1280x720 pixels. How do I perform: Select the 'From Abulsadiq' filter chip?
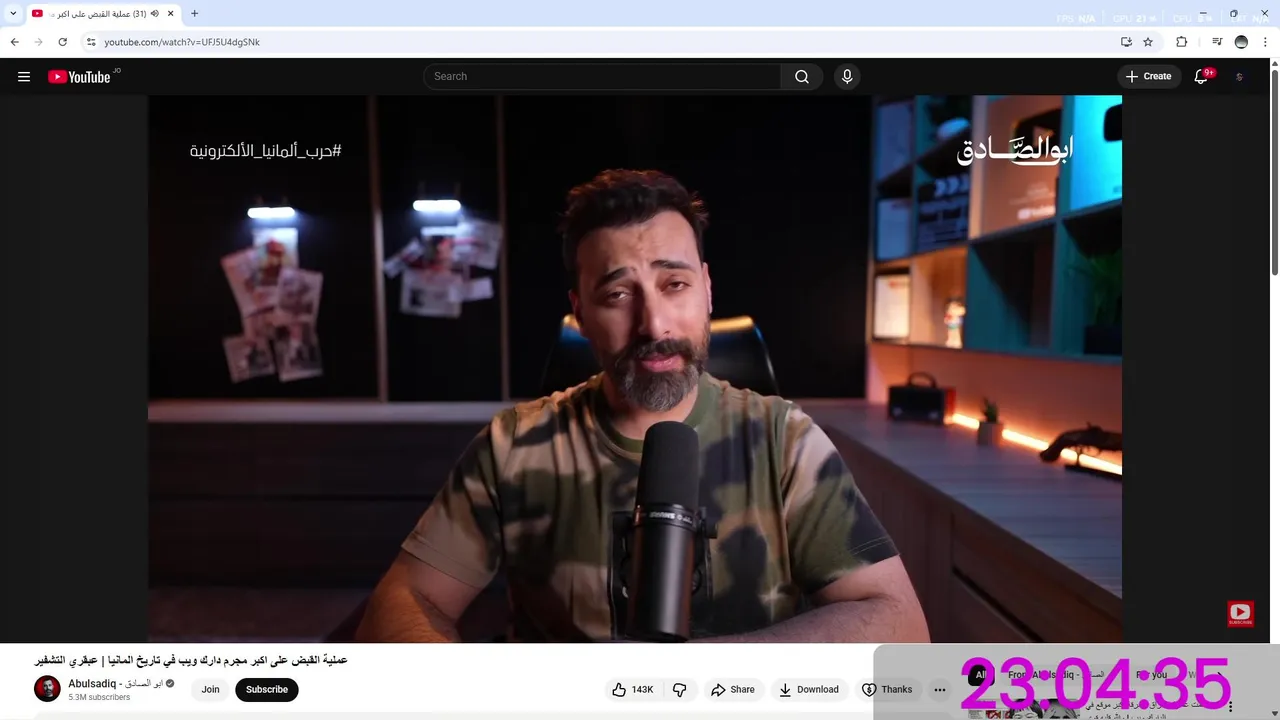pyautogui.click(x=1055, y=675)
